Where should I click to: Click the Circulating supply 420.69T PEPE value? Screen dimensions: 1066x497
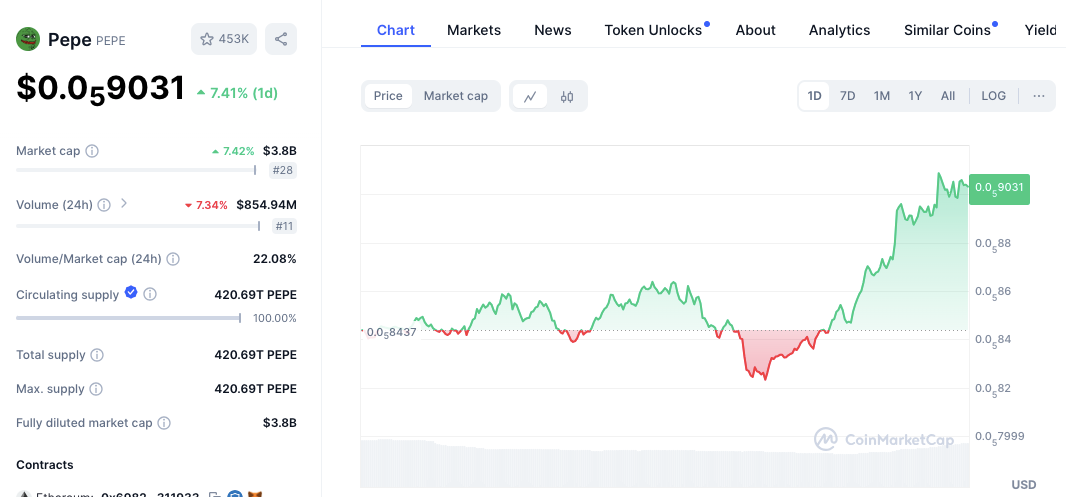coord(256,294)
